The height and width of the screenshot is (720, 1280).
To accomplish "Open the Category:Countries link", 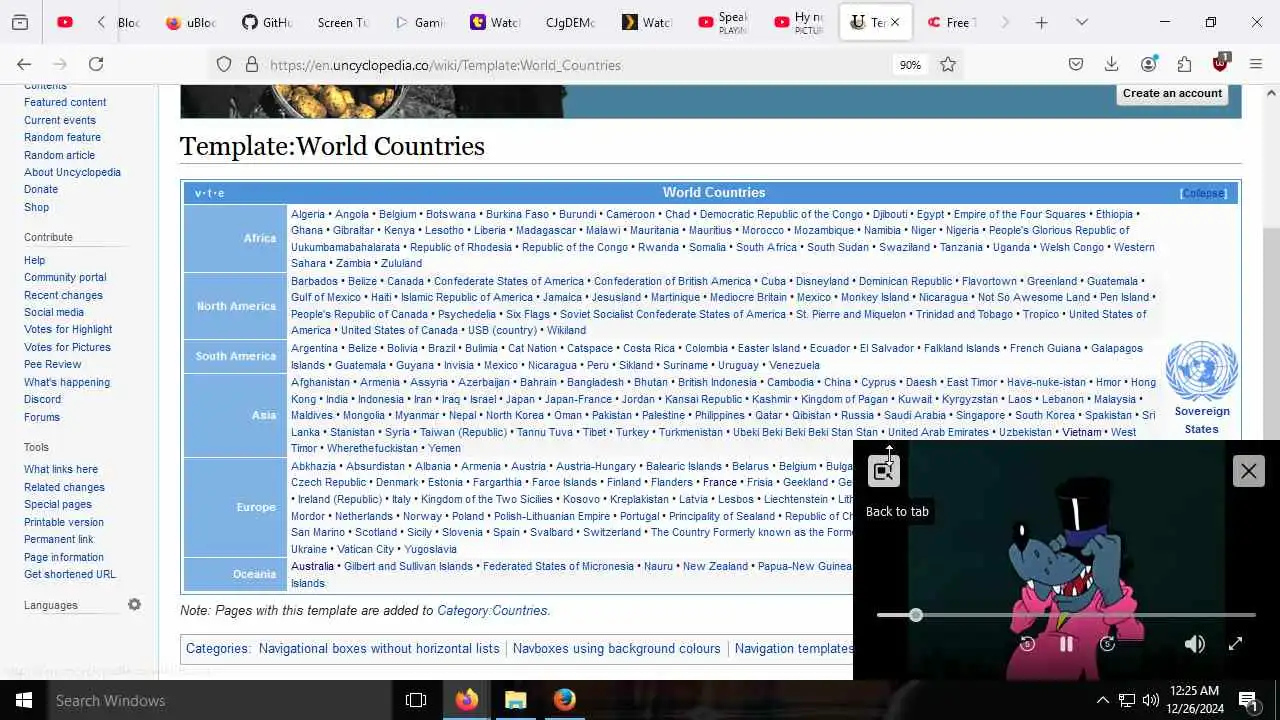I will [492, 610].
